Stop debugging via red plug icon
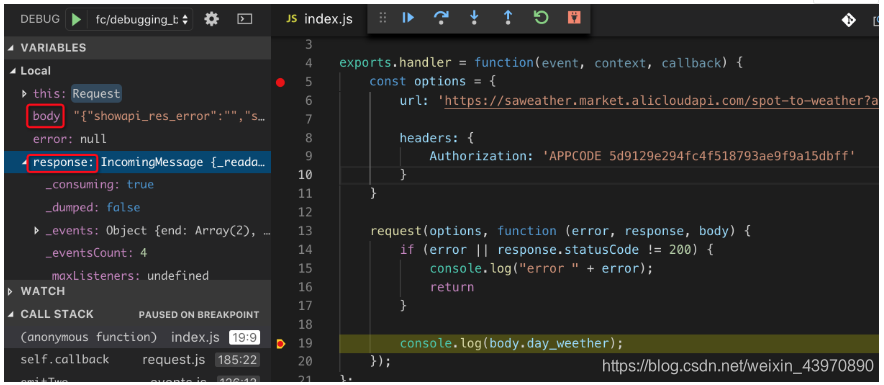The width and height of the screenshot is (884, 385). pyautogui.click(x=574, y=18)
